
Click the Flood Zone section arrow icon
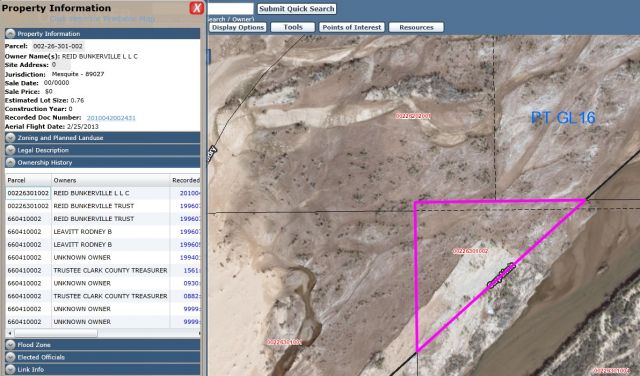pyautogui.click(x=11, y=345)
